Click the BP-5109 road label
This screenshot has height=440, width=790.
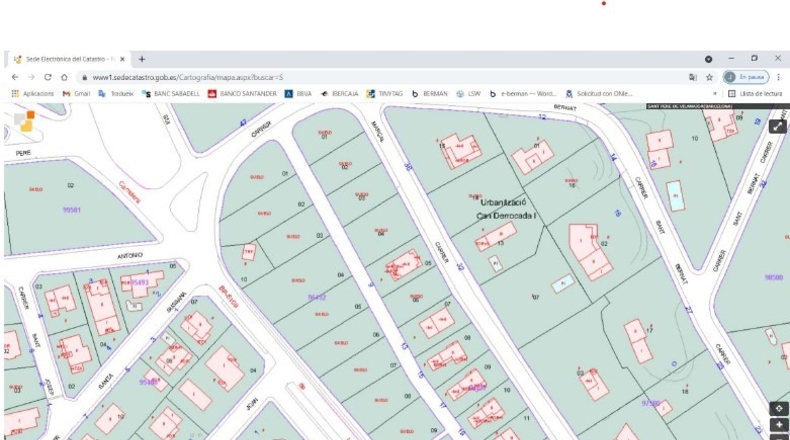click(x=228, y=297)
